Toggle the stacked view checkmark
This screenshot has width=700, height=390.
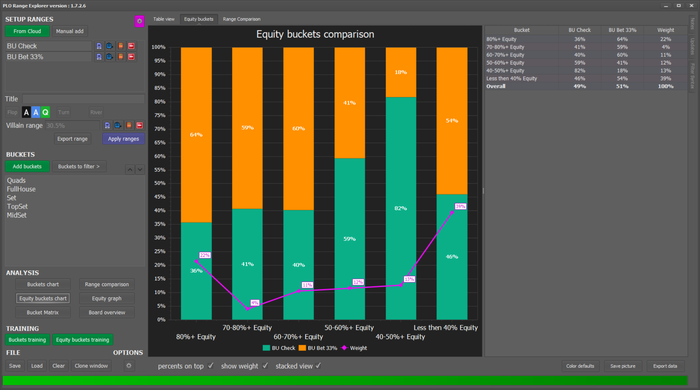tap(318, 366)
